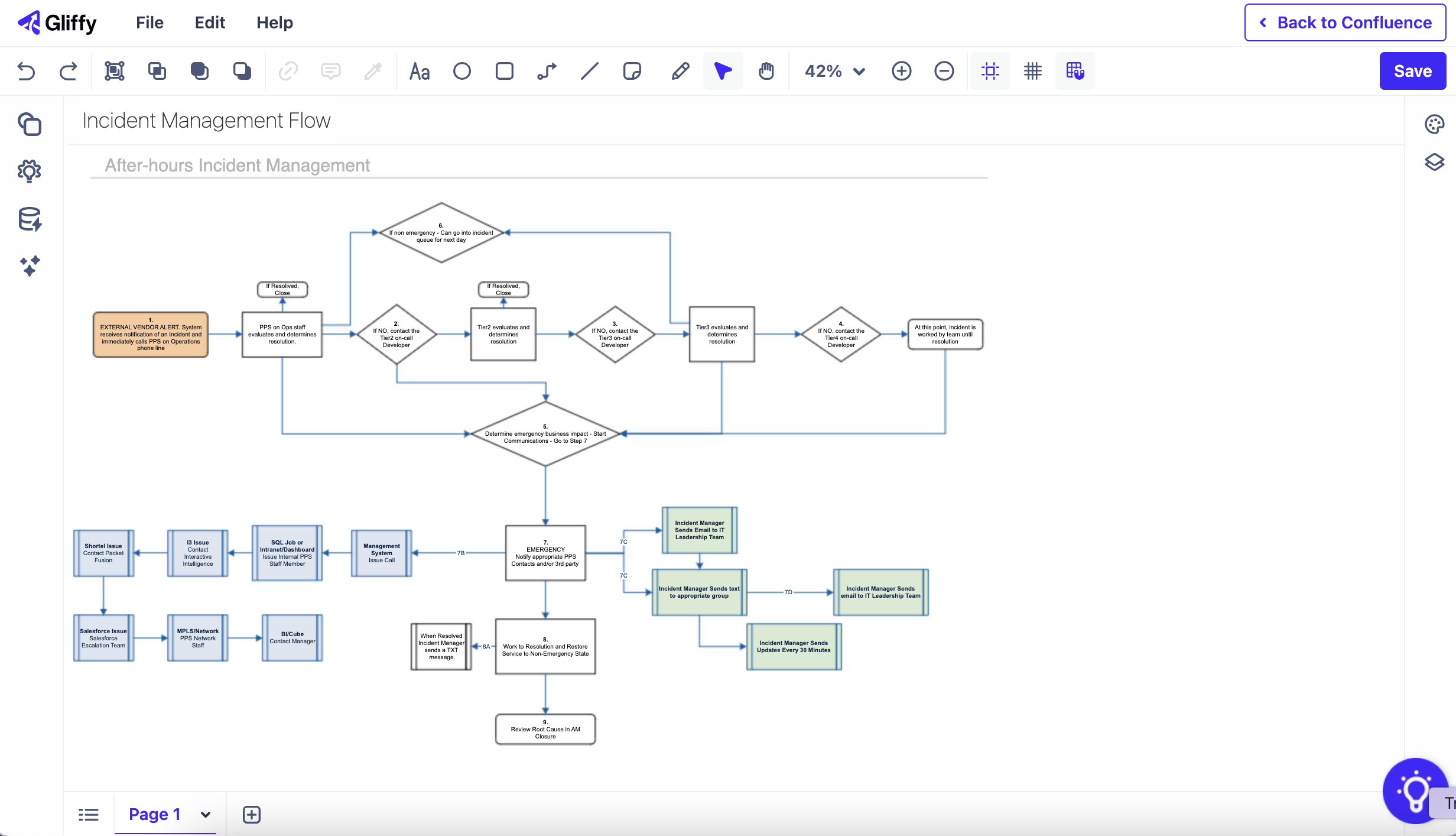Select the Connector line tool
Image resolution: width=1456 pixels, height=836 pixels.
[x=545, y=71]
